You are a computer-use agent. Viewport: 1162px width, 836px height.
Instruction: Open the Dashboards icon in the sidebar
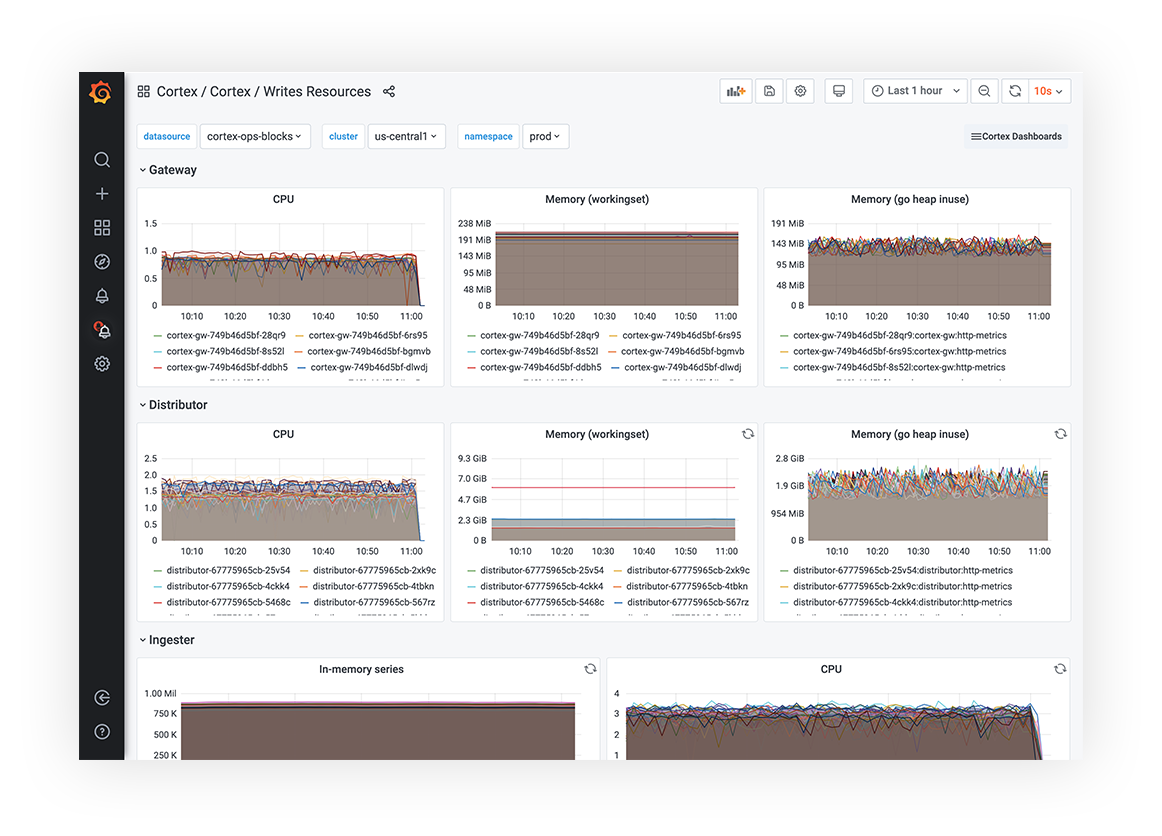101,227
